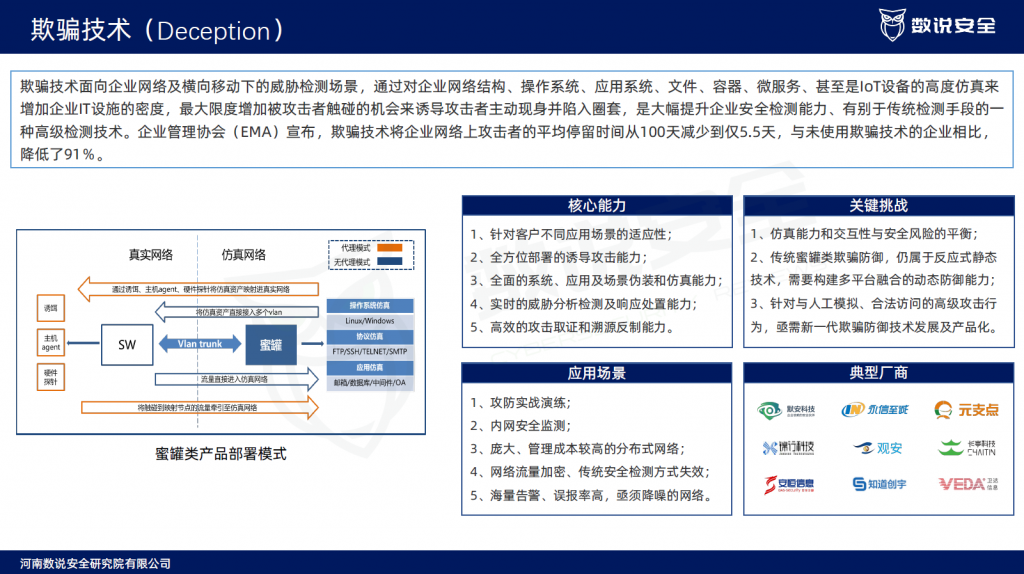Click the orange arrow mapping assets into real network
This screenshot has width=1024, height=574.
coord(199,289)
